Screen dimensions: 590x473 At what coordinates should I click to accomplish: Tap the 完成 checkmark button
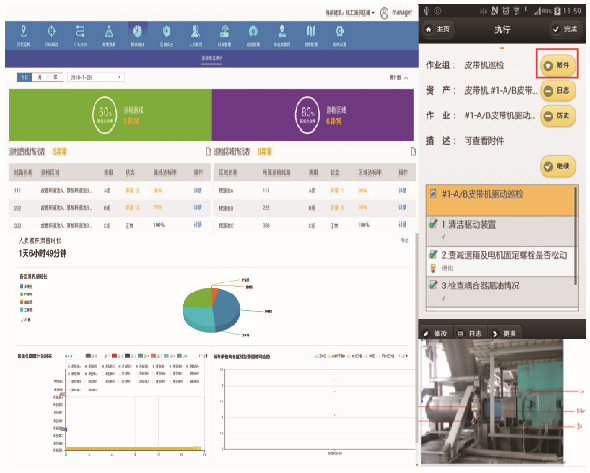coord(565,29)
